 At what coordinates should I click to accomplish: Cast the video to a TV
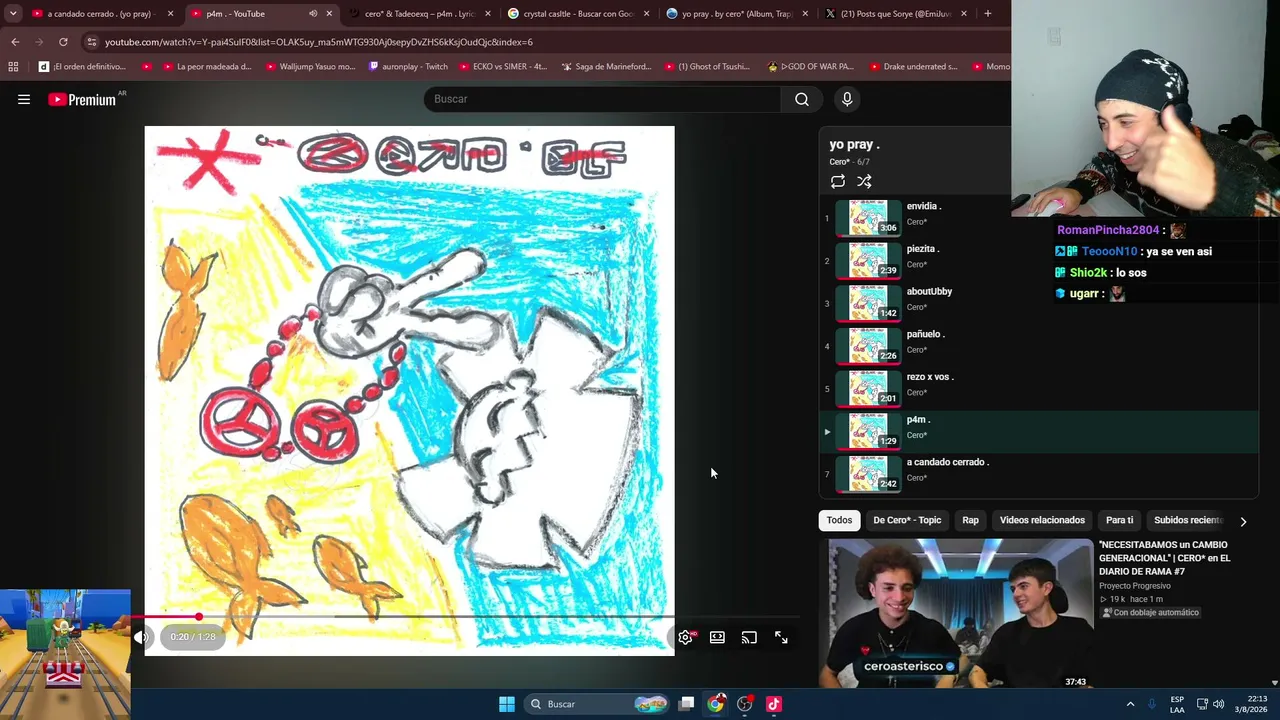749,637
